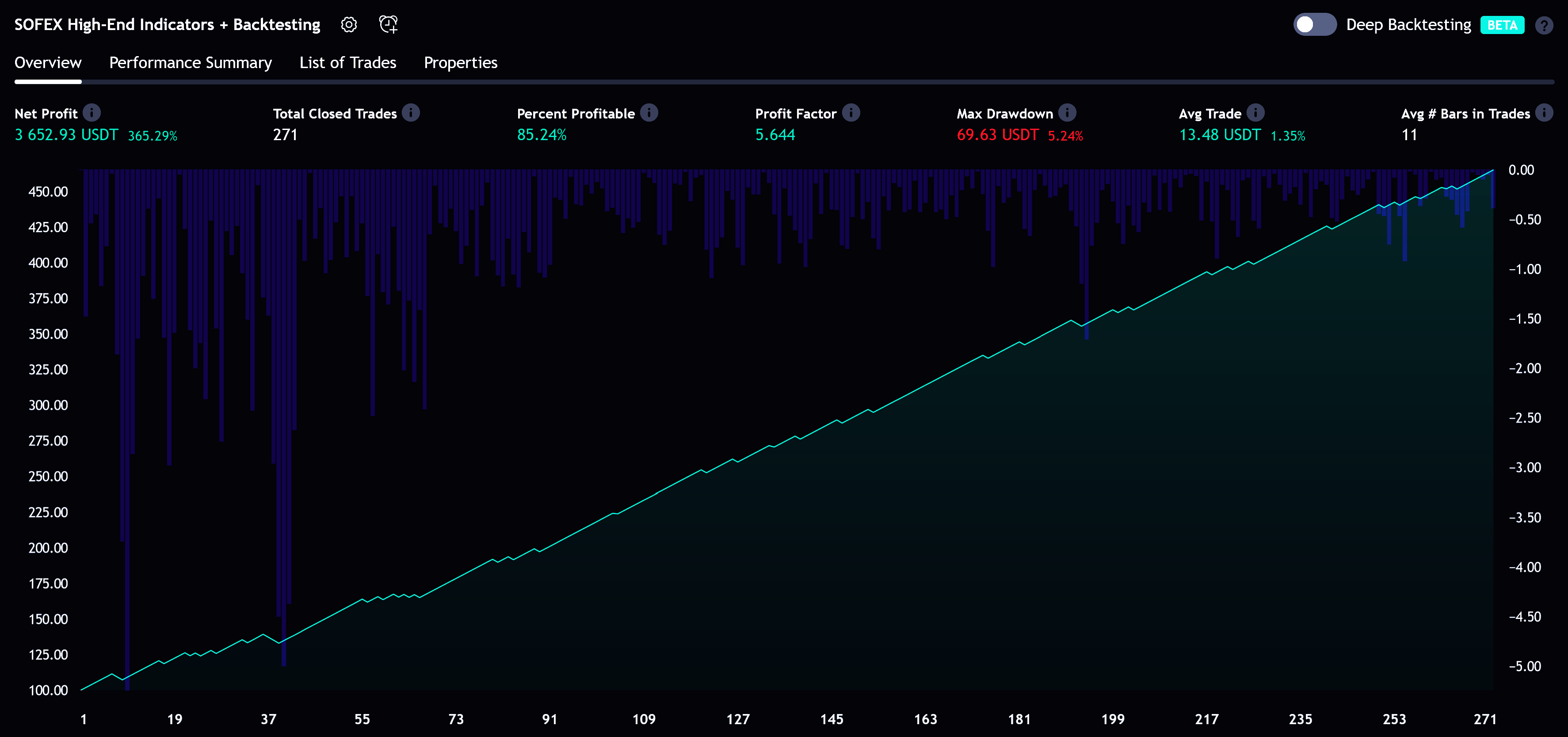Click trade number 37 on x-axis
This screenshot has height=737, width=1568.
268,719
